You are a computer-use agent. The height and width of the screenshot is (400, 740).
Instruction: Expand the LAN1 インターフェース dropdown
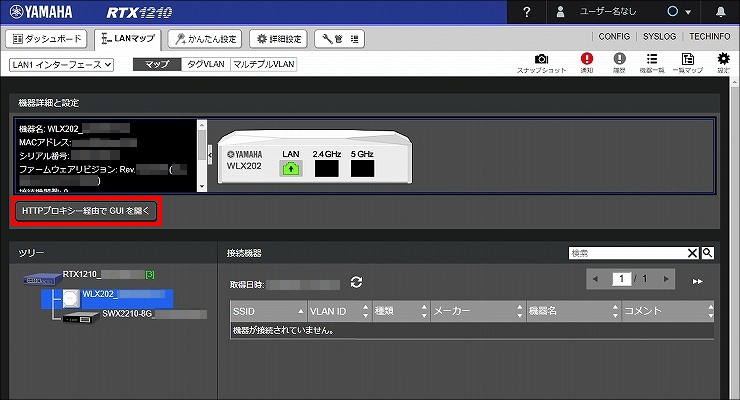(61, 65)
